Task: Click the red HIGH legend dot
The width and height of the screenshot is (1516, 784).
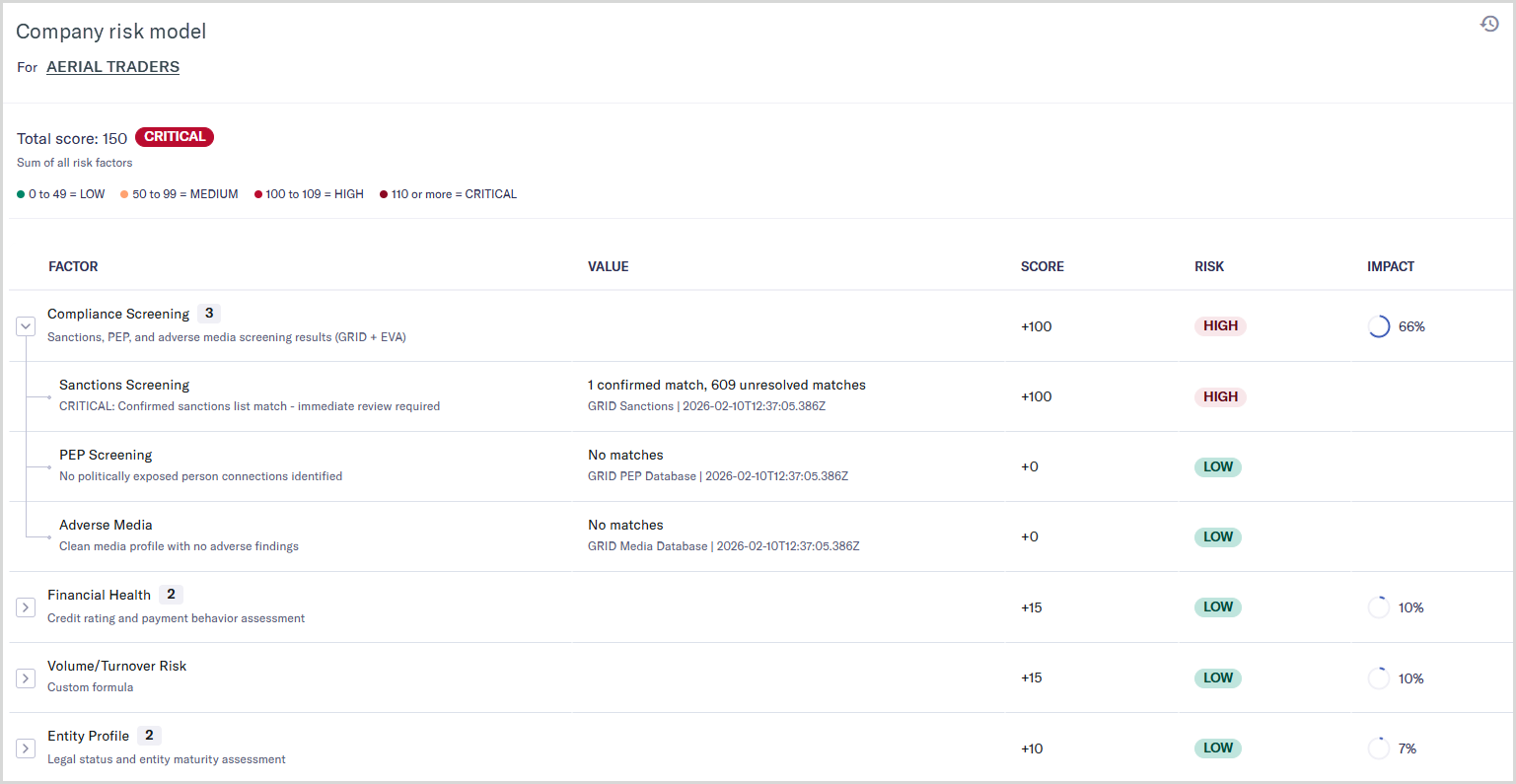Action: (x=258, y=194)
